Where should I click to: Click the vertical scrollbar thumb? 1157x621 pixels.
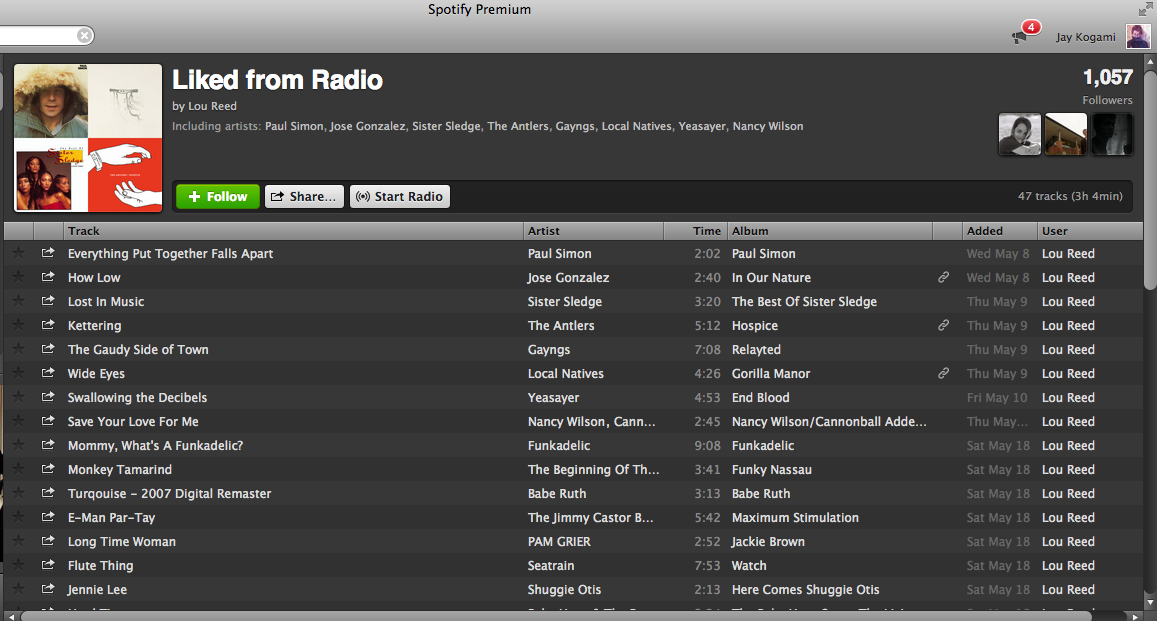(x=1150, y=181)
